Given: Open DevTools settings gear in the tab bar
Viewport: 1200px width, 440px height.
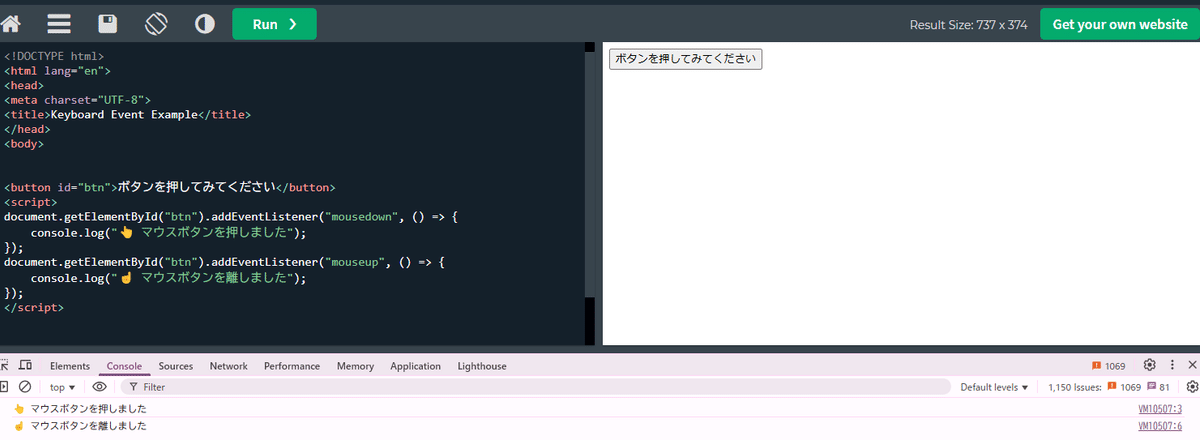Looking at the screenshot, I should (x=1150, y=366).
